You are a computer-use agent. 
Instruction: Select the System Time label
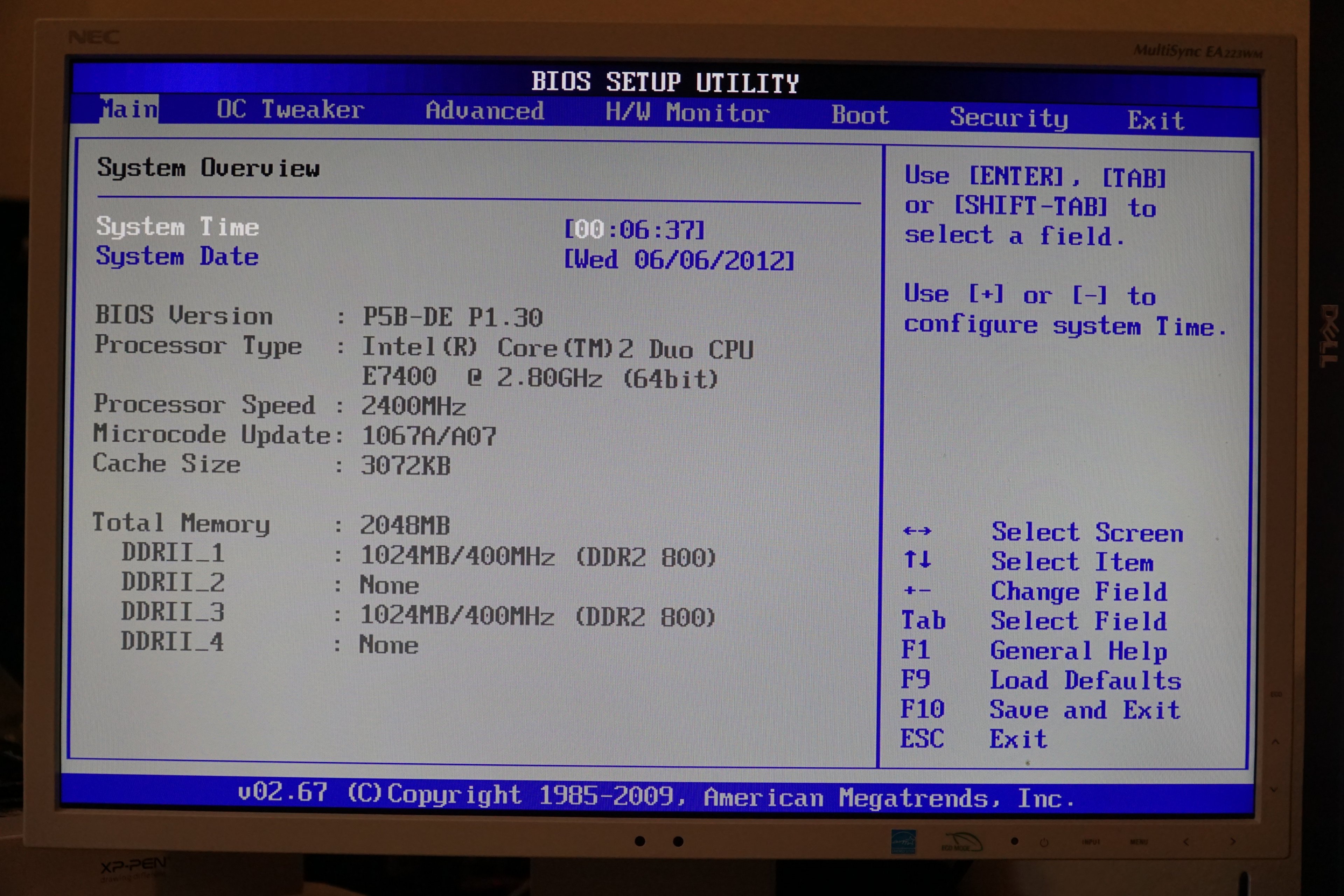point(177,227)
